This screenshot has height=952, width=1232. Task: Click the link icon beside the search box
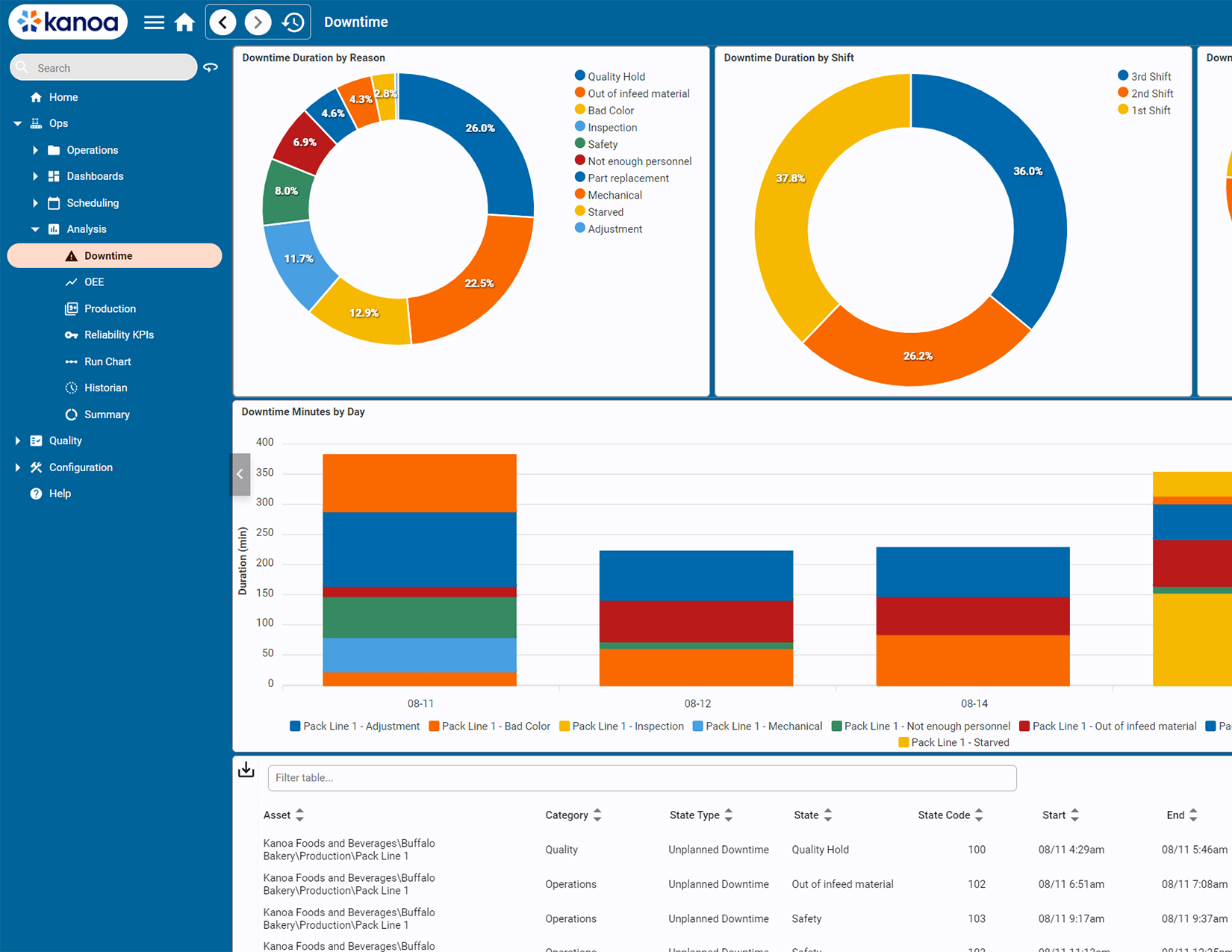211,67
